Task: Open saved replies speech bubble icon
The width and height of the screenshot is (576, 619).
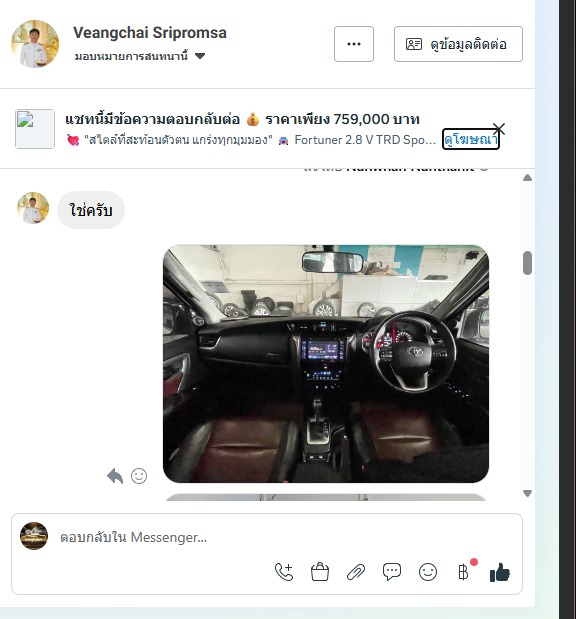Action: [x=392, y=572]
